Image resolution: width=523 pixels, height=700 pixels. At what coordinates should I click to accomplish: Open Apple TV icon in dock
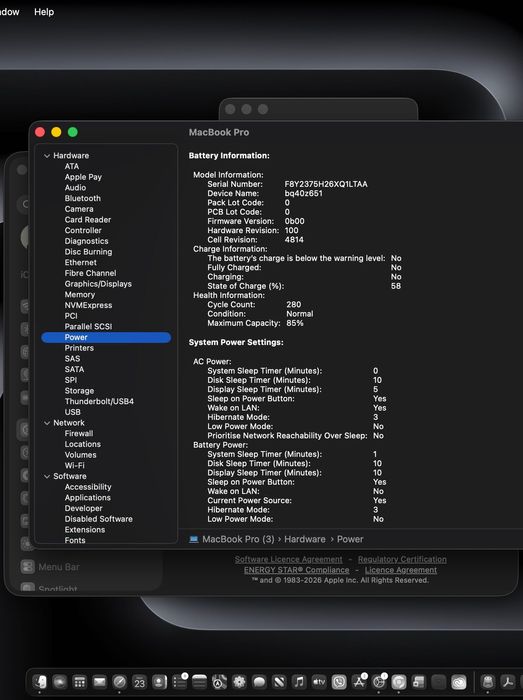[x=319, y=682]
